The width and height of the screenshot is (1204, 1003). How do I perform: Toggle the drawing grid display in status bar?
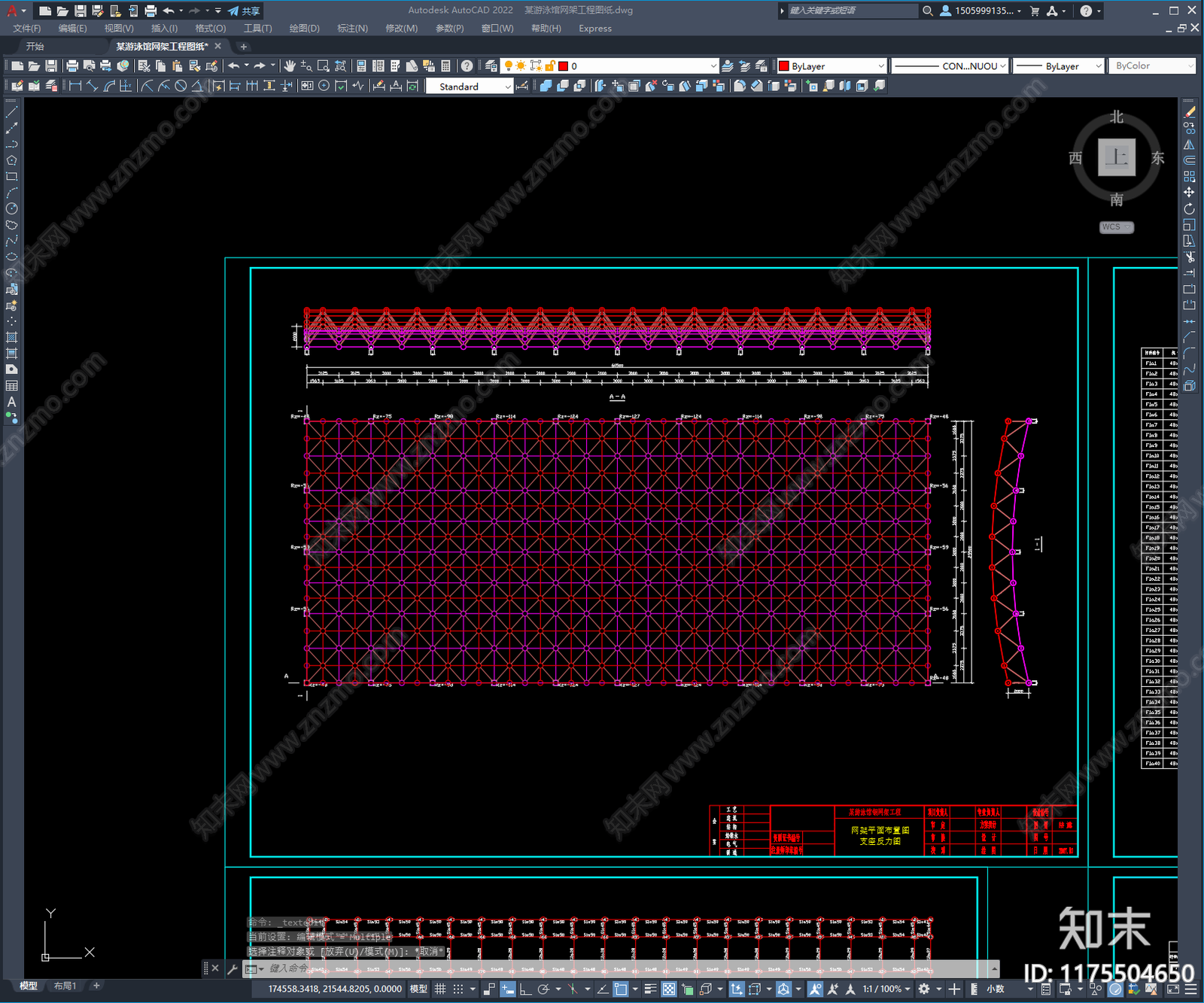pos(440,989)
